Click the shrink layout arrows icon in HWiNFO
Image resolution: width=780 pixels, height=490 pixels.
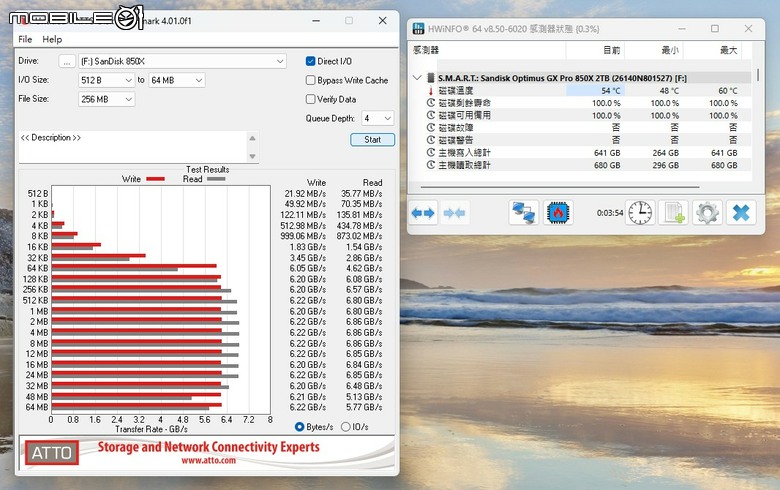(454, 213)
